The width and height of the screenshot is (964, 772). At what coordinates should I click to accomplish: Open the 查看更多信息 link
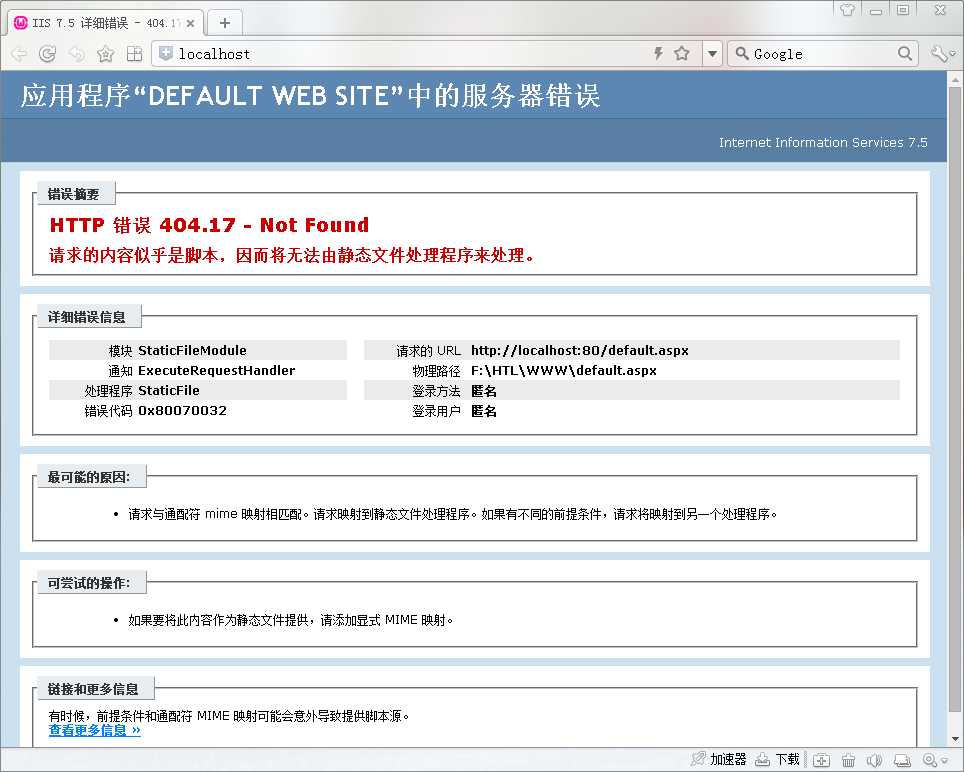tap(95, 730)
